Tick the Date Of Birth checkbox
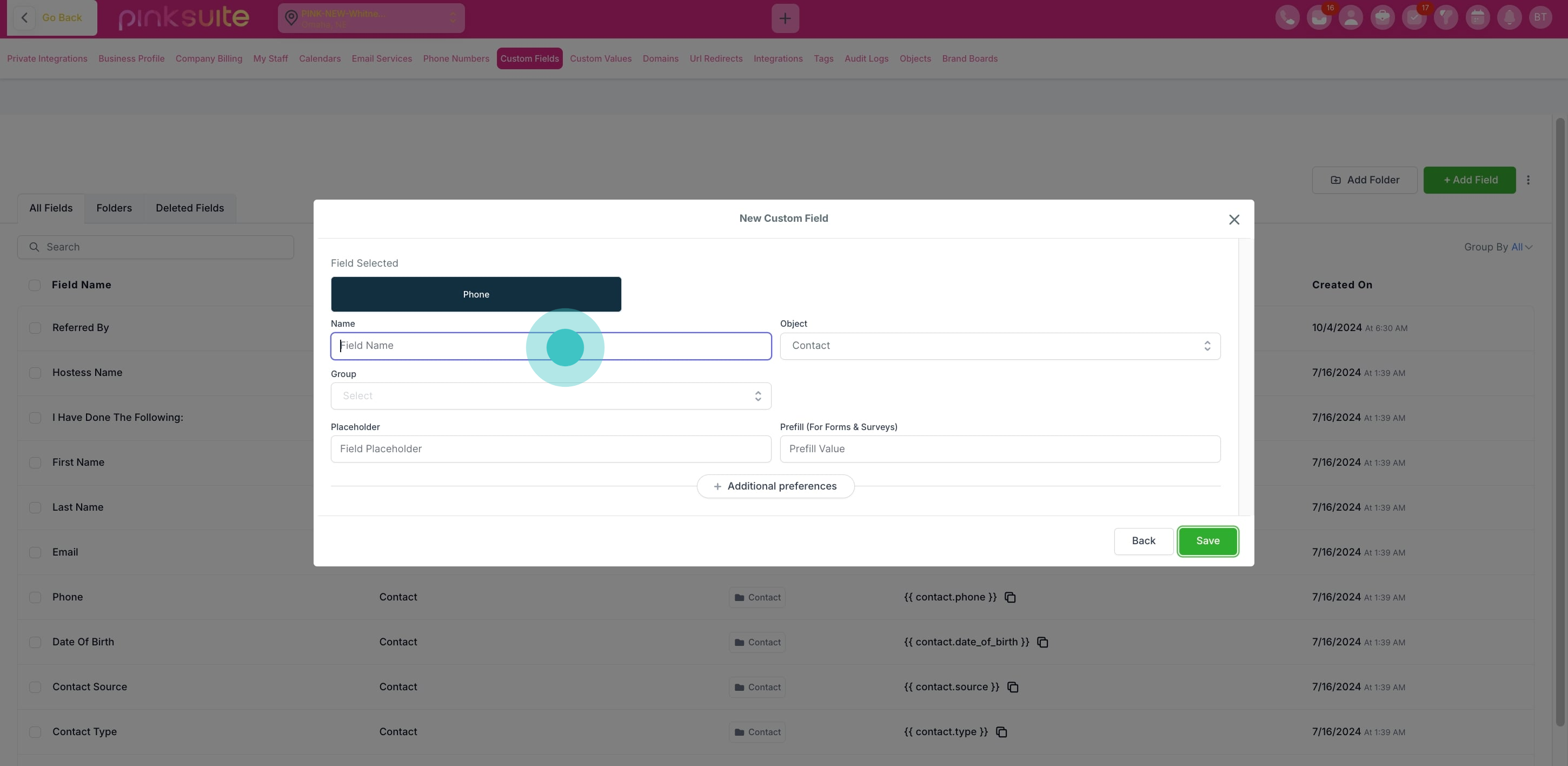Viewport: 1568px width, 766px height. (35, 643)
